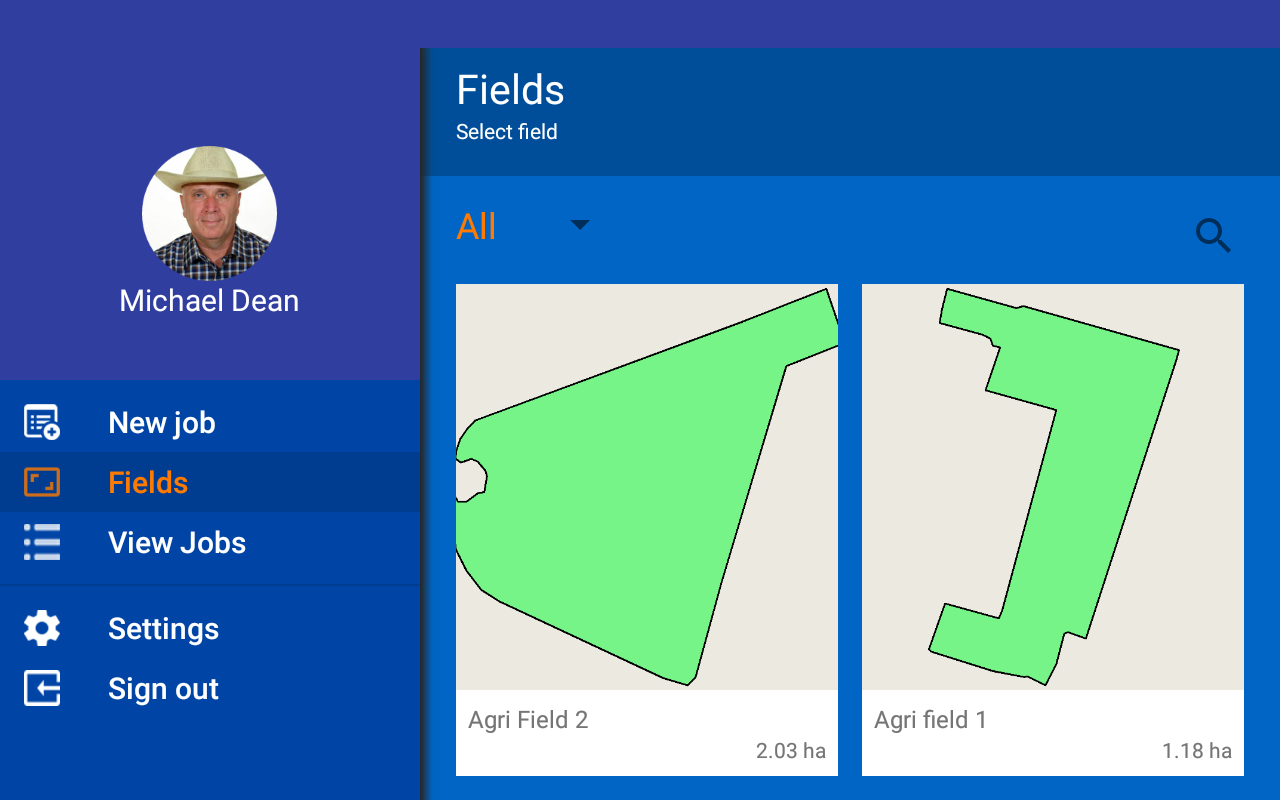Click the Sign out arrow icon
The height and width of the screenshot is (800, 1280).
tap(42, 688)
